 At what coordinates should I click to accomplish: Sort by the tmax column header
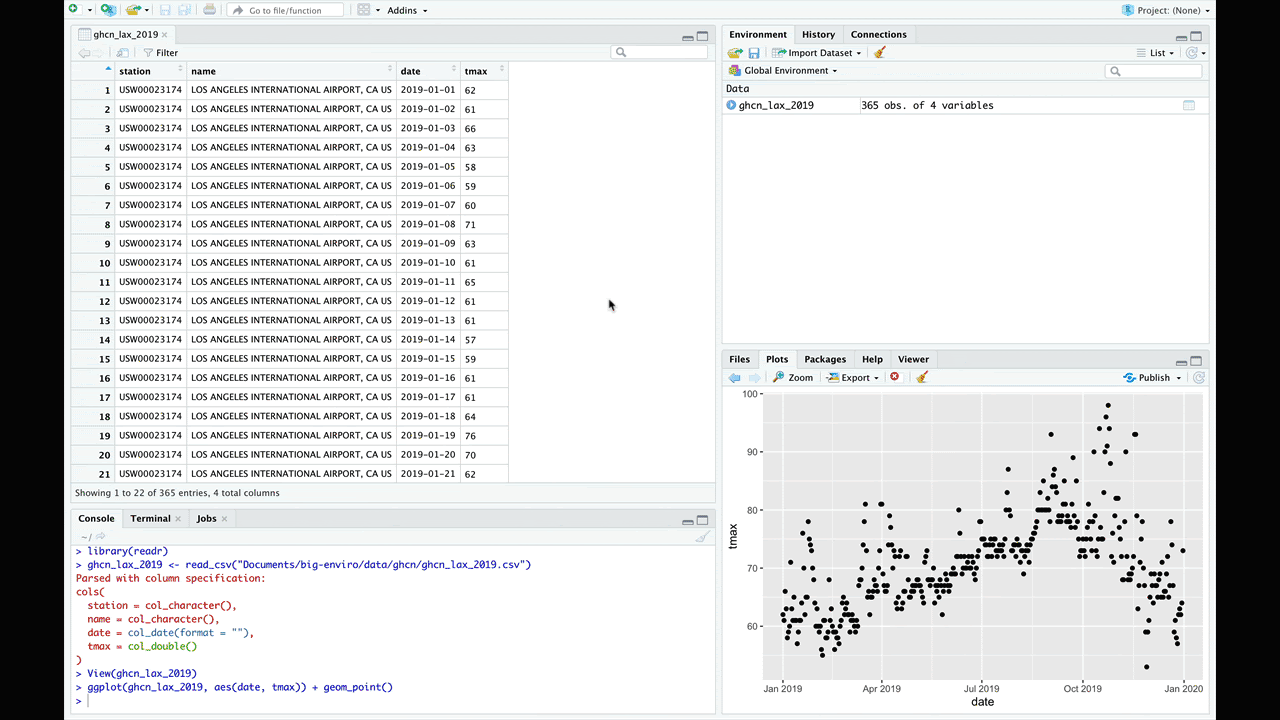tap(484, 71)
